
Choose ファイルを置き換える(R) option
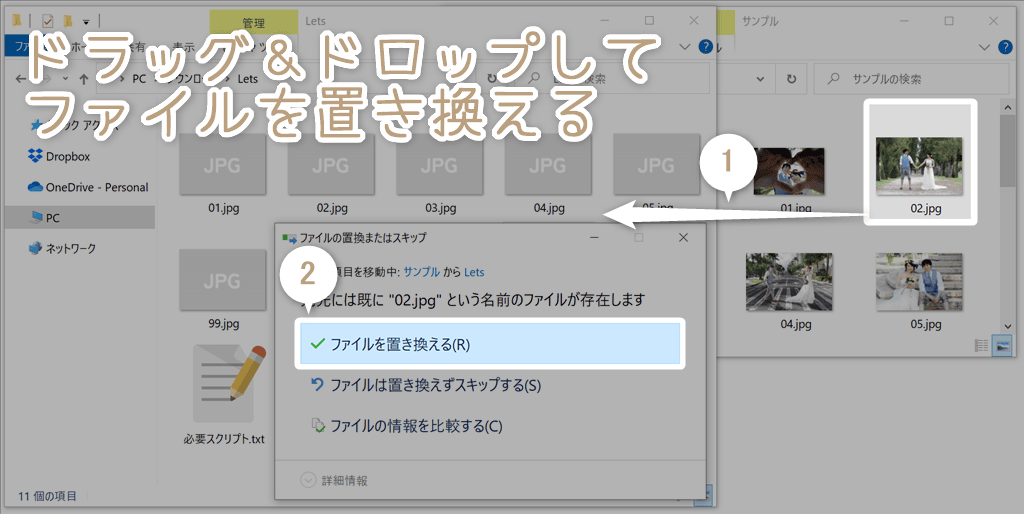(490, 344)
